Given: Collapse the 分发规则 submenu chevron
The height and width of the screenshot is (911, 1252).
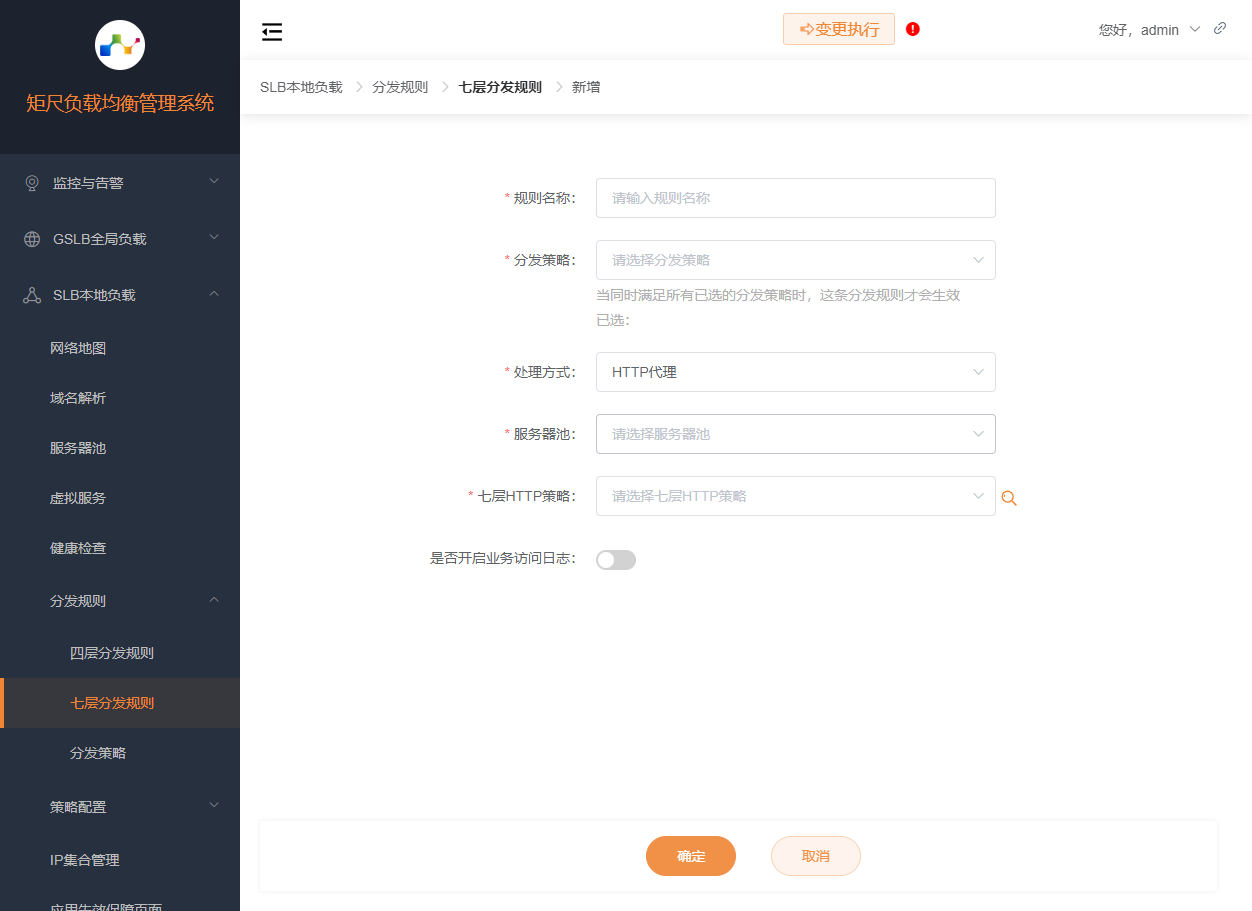Looking at the screenshot, I should (213, 599).
